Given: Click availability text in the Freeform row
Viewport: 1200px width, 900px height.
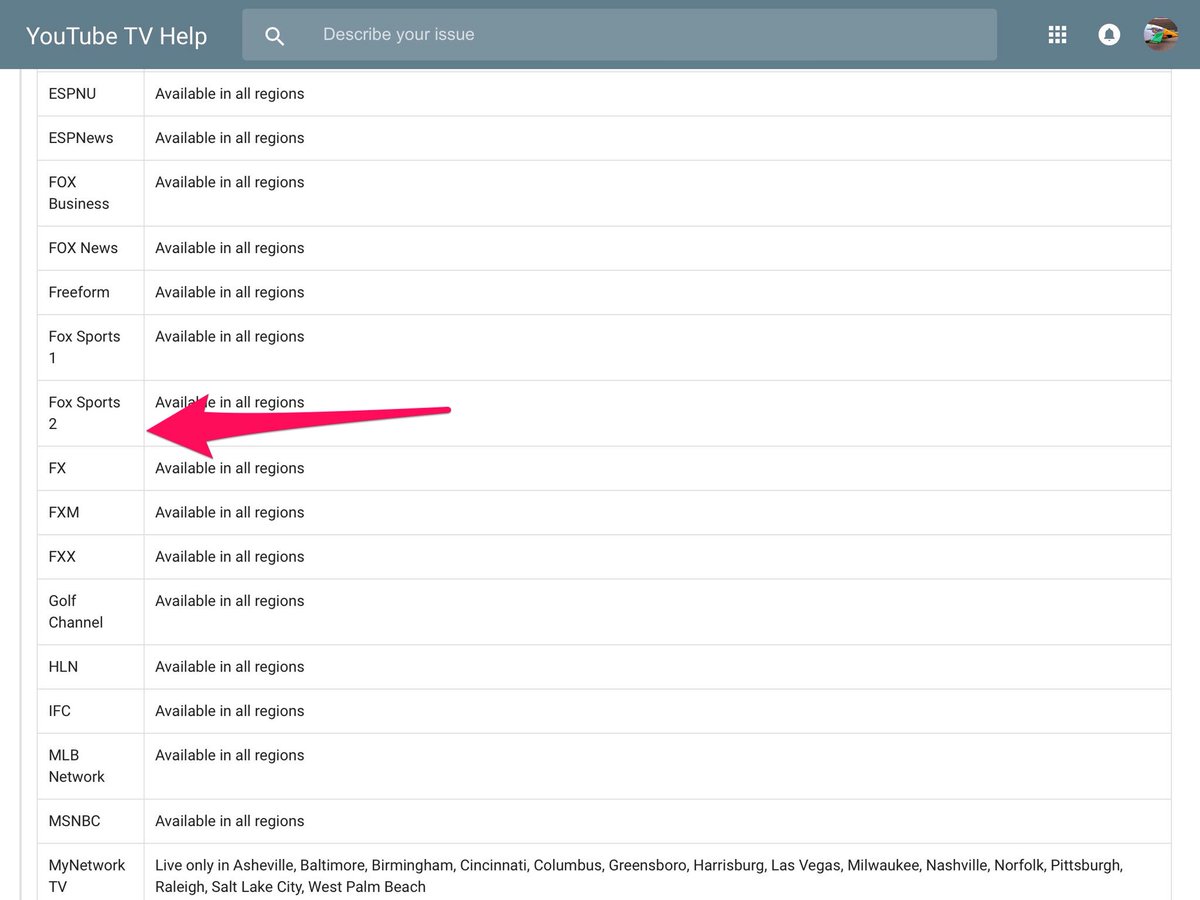Looking at the screenshot, I should click(230, 292).
